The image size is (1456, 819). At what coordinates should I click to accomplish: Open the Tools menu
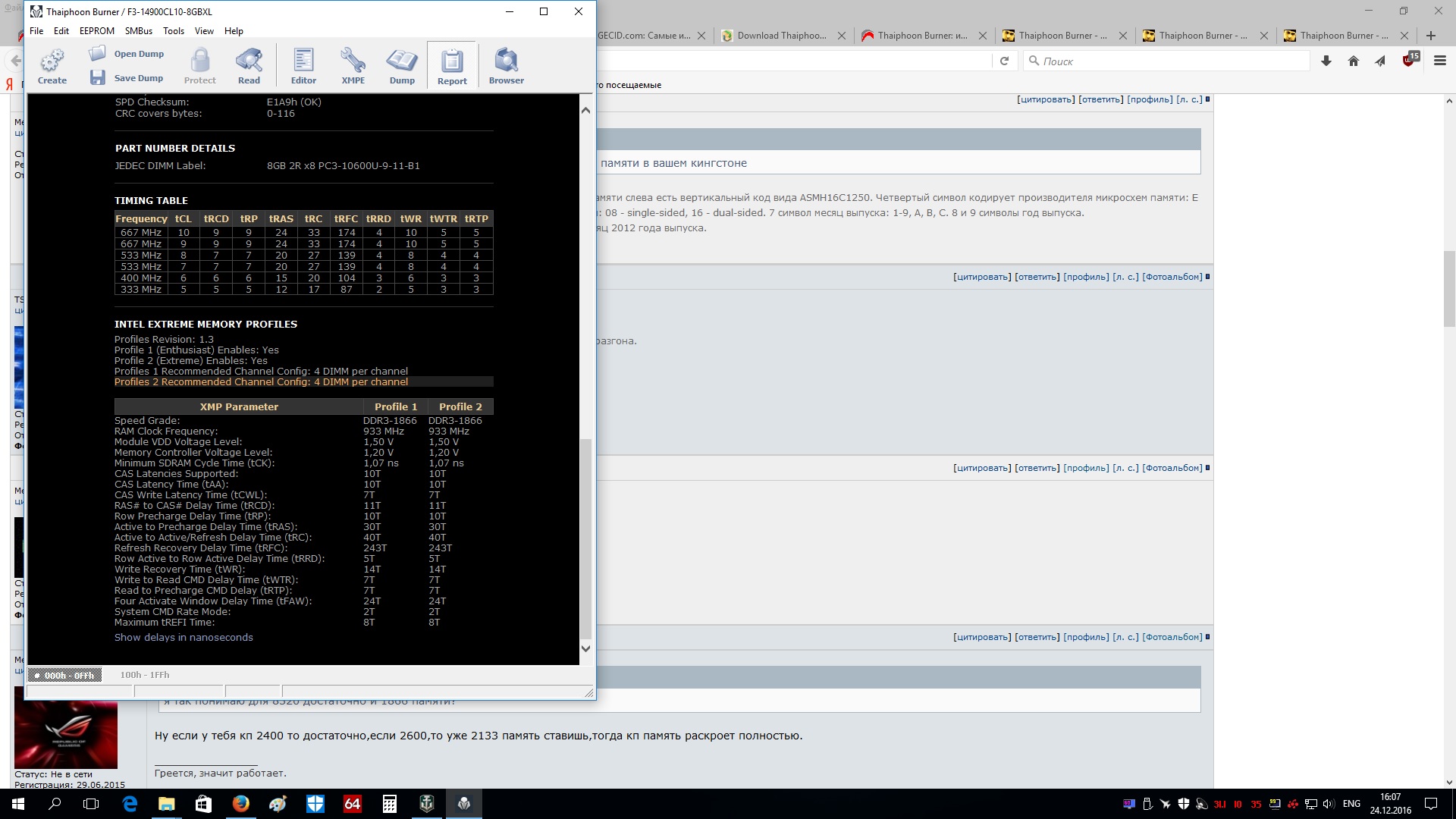(174, 31)
